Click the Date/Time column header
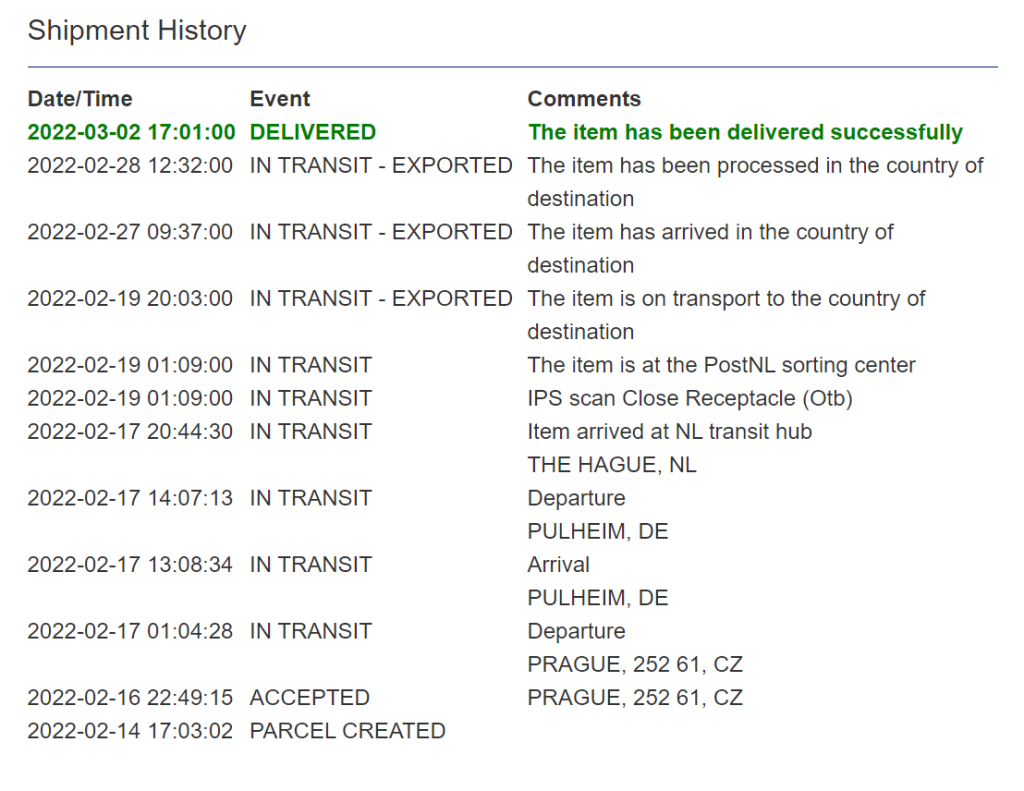The image size is (1024, 791). pos(80,99)
